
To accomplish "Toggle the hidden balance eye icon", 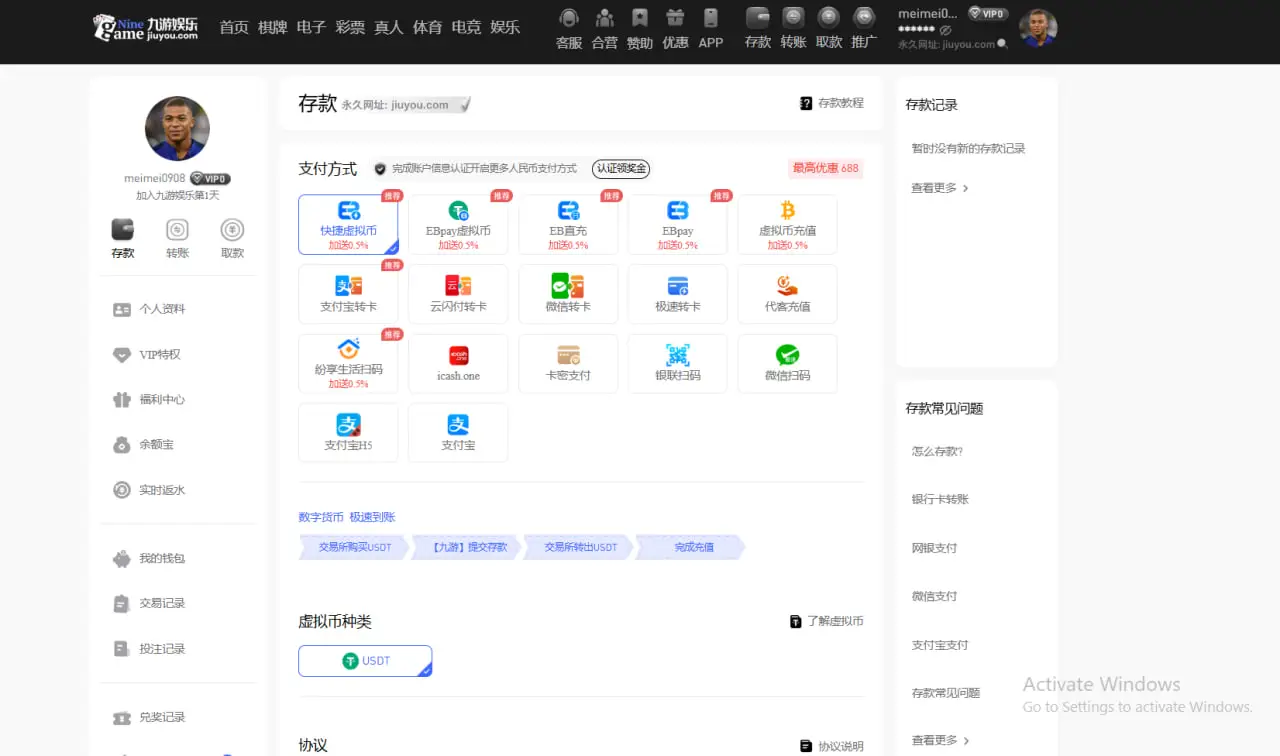I will tap(945, 30).
